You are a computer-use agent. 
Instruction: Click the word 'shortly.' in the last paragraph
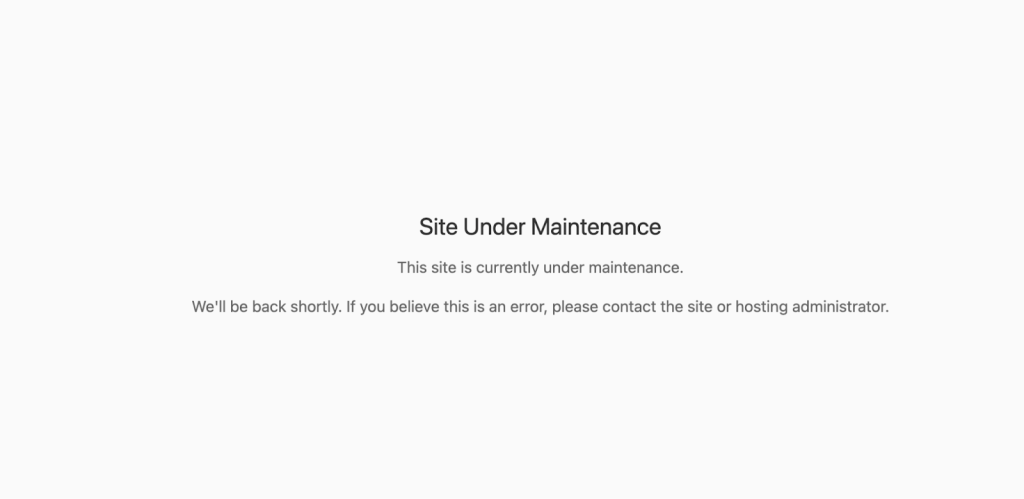[x=316, y=307]
